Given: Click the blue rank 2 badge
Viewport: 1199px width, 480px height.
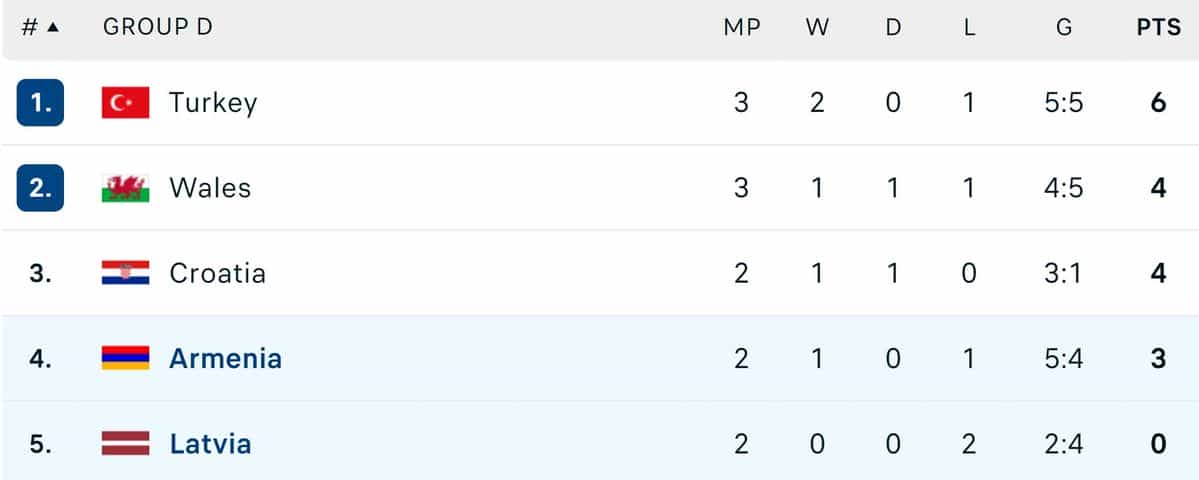Looking at the screenshot, I should [x=41, y=188].
